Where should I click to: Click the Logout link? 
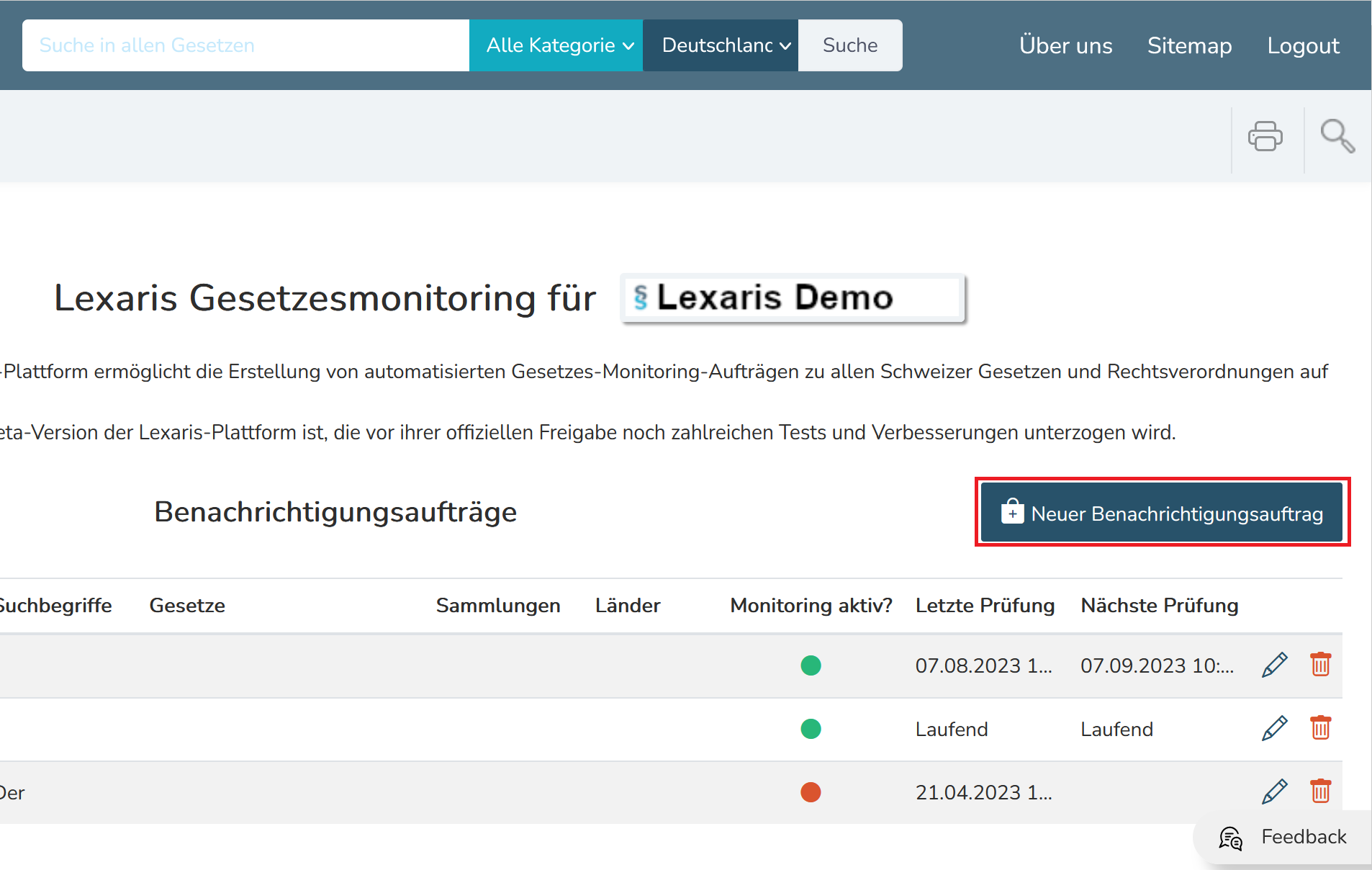[x=1303, y=45]
